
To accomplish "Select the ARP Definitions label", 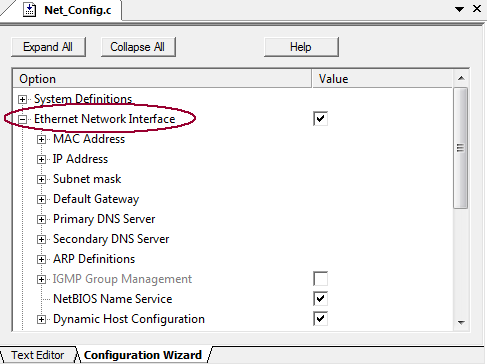I will point(94,259).
